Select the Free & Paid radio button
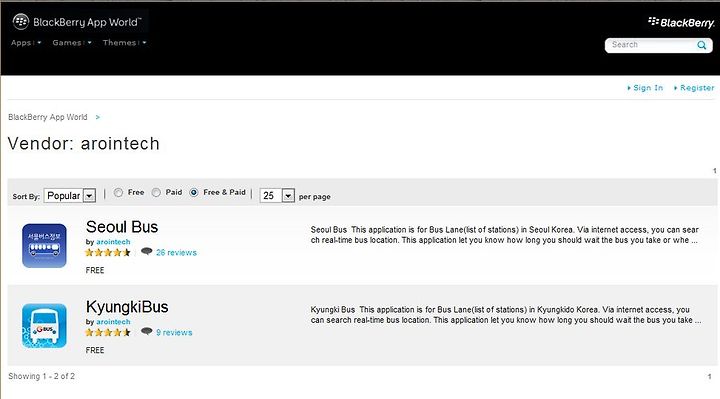This screenshot has width=720, height=399. [194, 192]
